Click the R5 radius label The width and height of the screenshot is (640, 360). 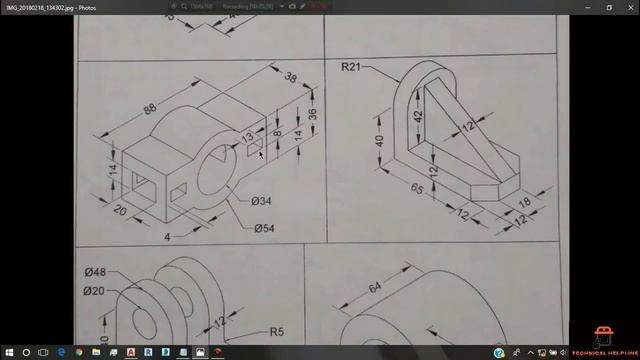pyautogui.click(x=276, y=332)
